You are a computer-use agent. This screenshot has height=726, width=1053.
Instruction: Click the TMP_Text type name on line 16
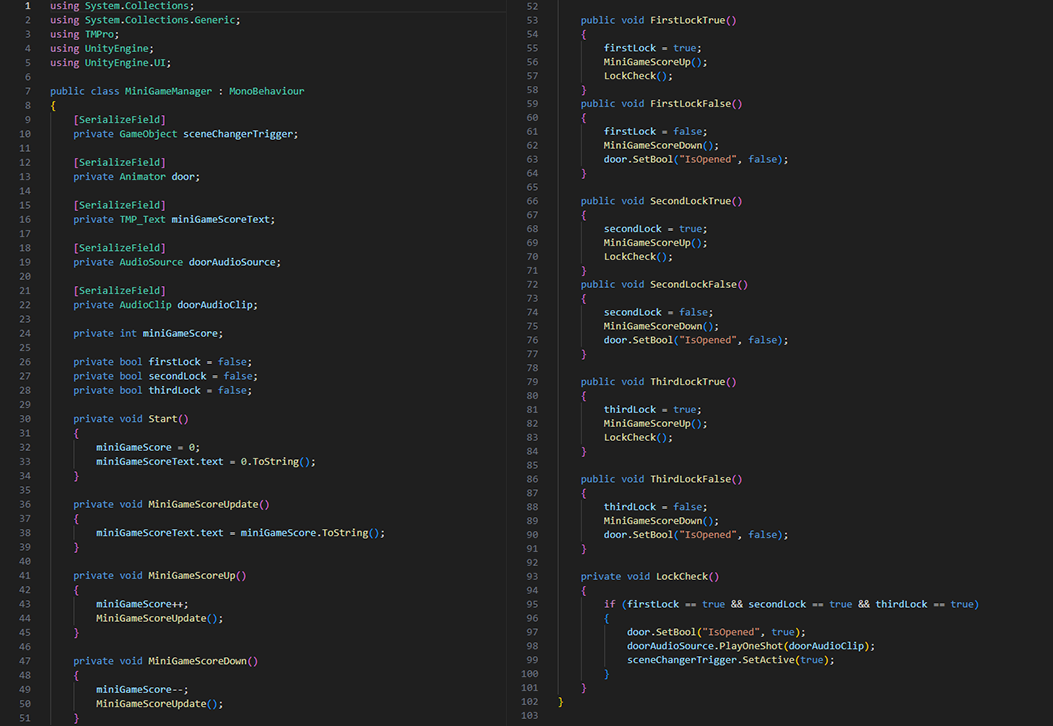pos(142,220)
